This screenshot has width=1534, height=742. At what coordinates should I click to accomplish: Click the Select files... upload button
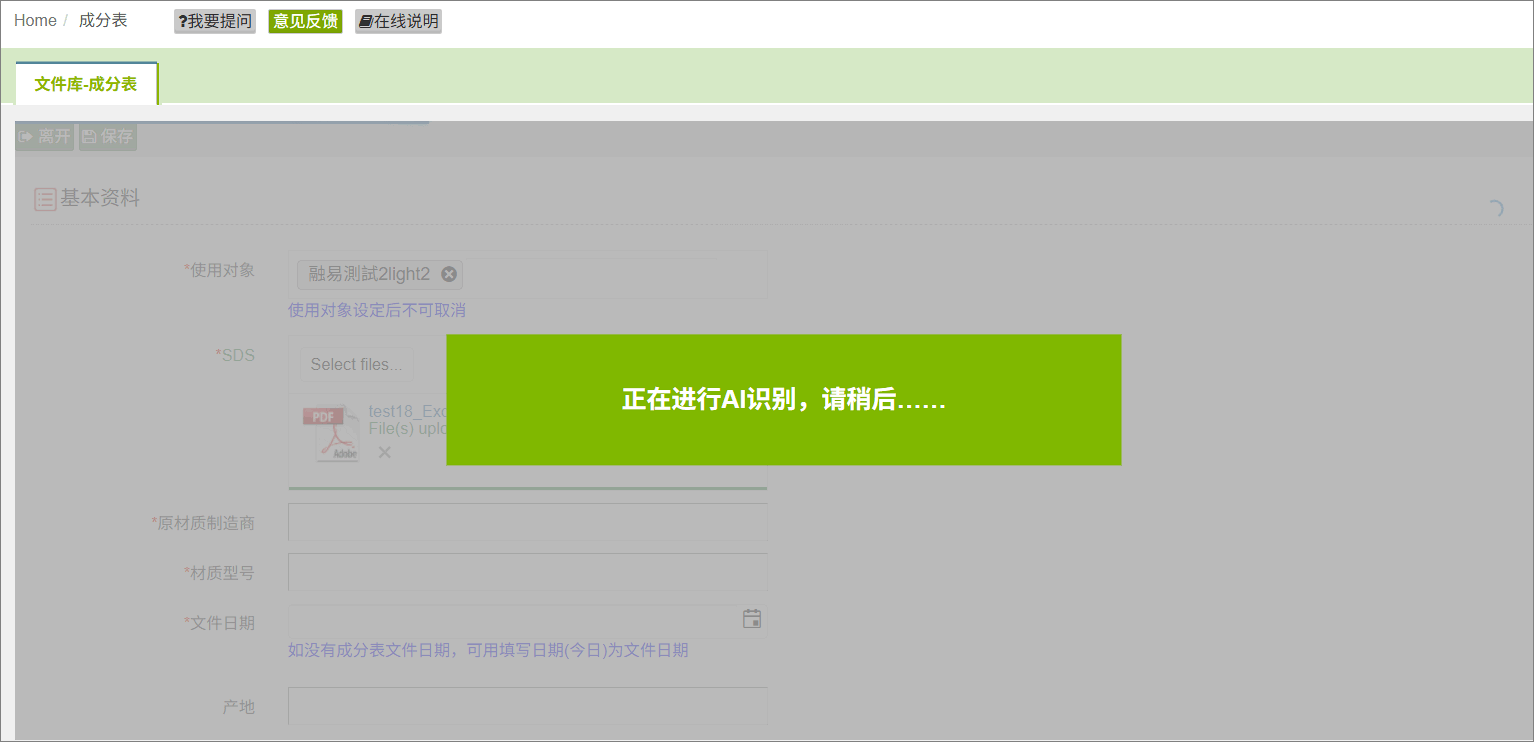(356, 364)
